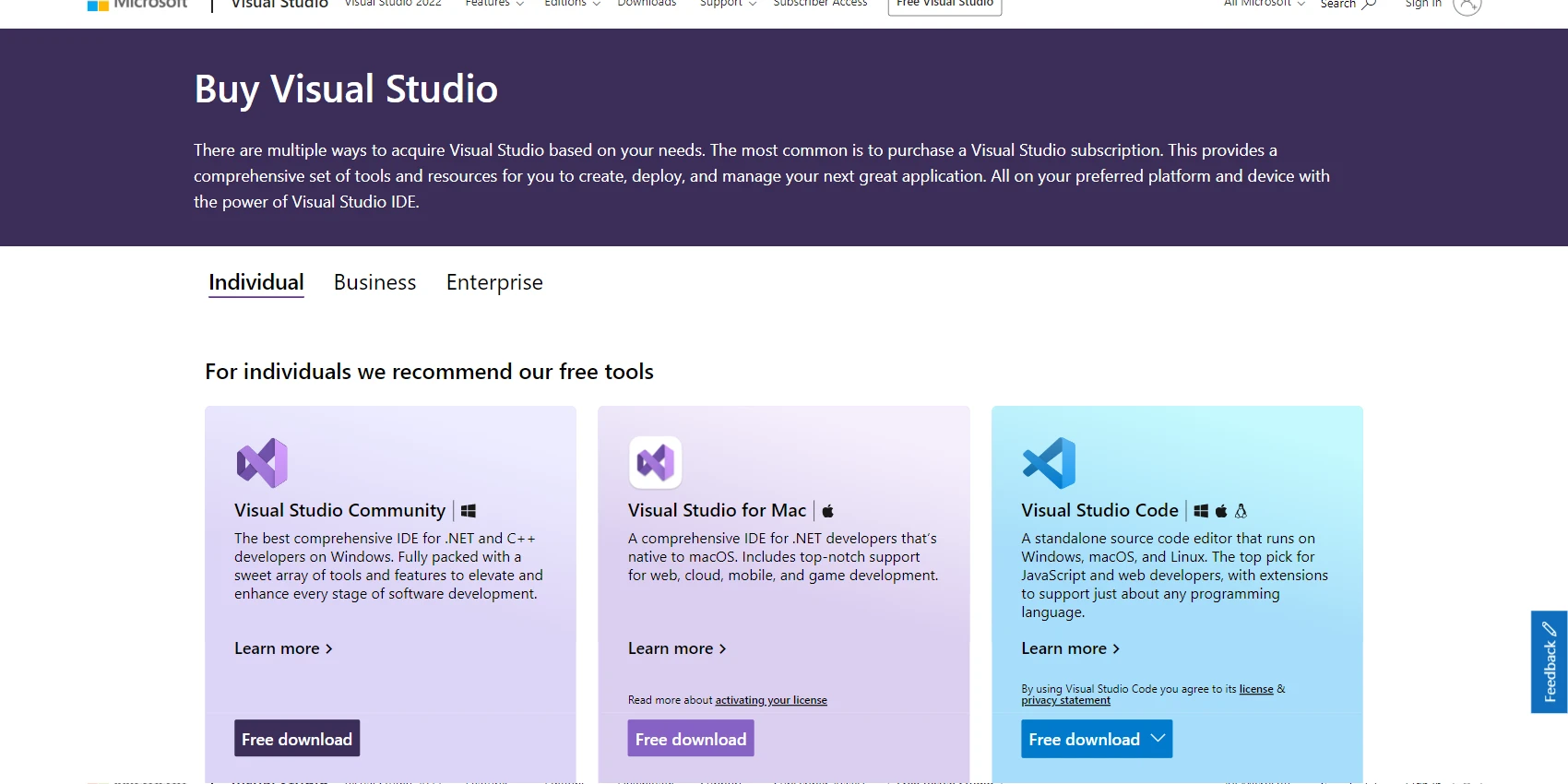The width and height of the screenshot is (1568, 784).
Task: Expand the Editions dropdown menu
Action: [x=573, y=4]
